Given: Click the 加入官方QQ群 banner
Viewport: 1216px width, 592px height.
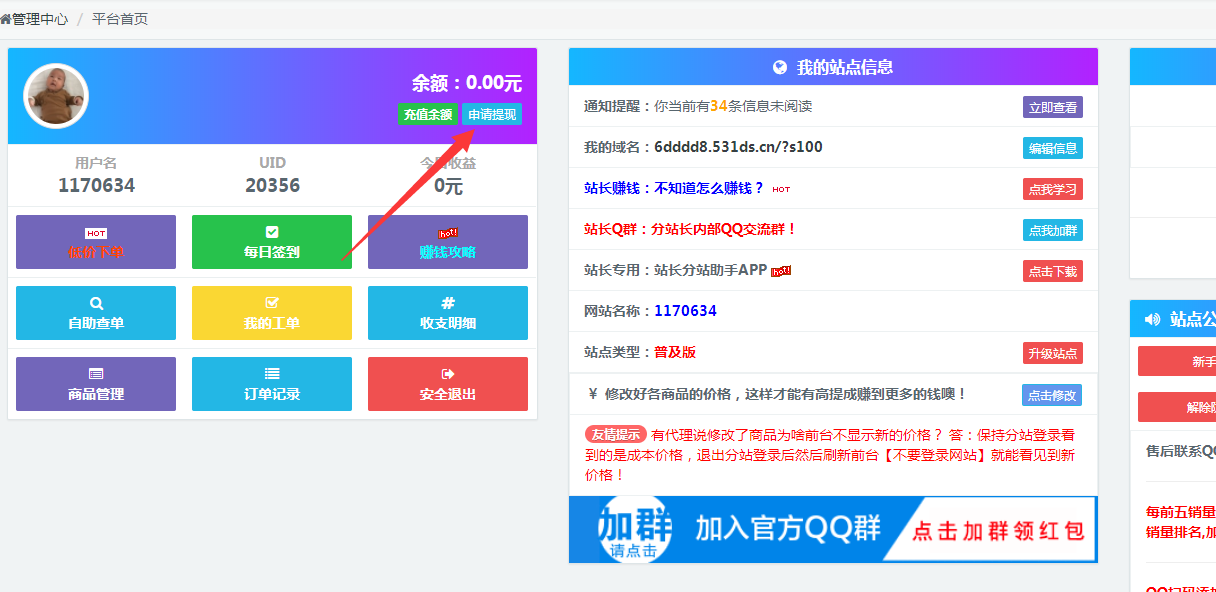Looking at the screenshot, I should click(831, 529).
